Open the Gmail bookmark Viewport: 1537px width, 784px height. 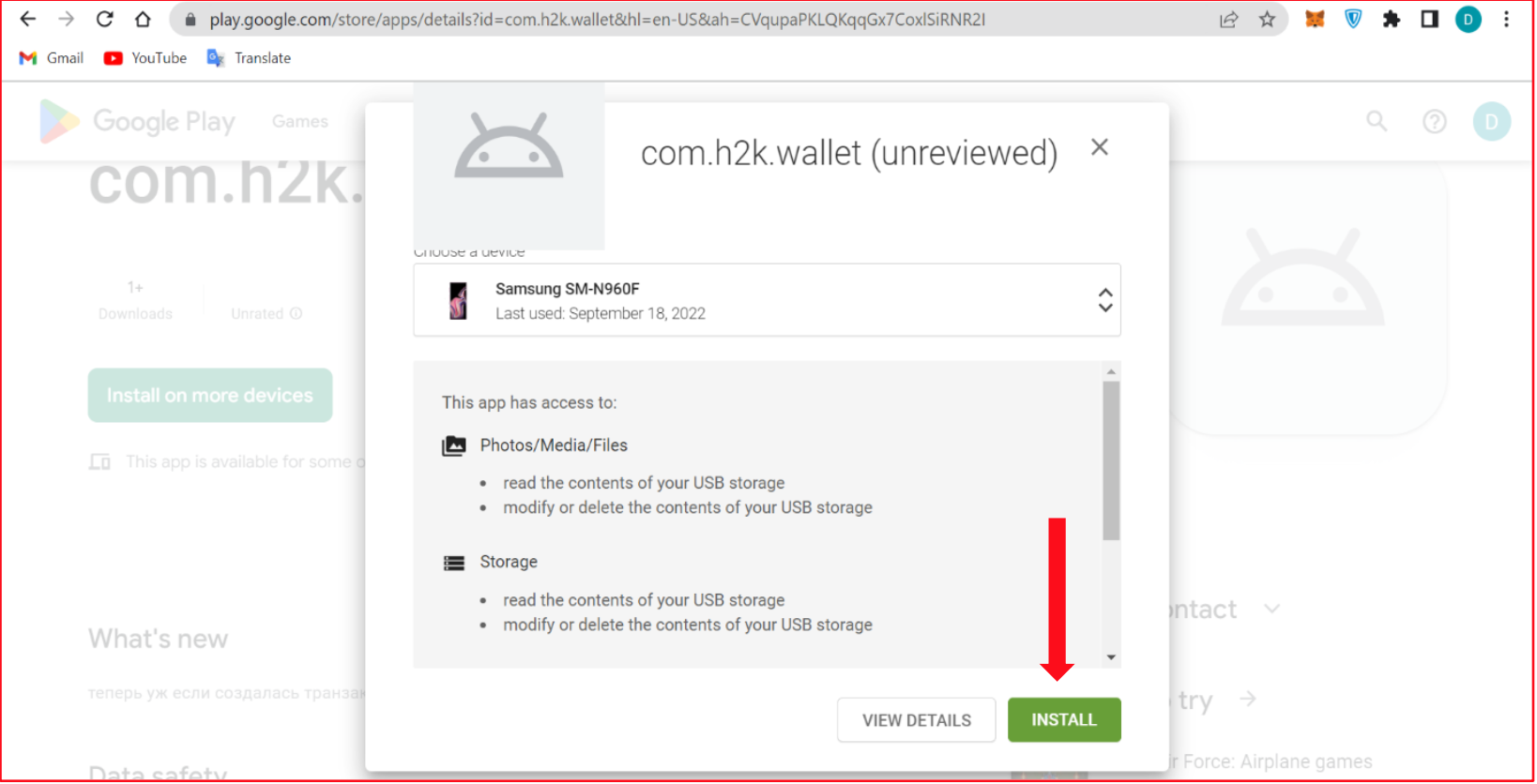(x=53, y=58)
